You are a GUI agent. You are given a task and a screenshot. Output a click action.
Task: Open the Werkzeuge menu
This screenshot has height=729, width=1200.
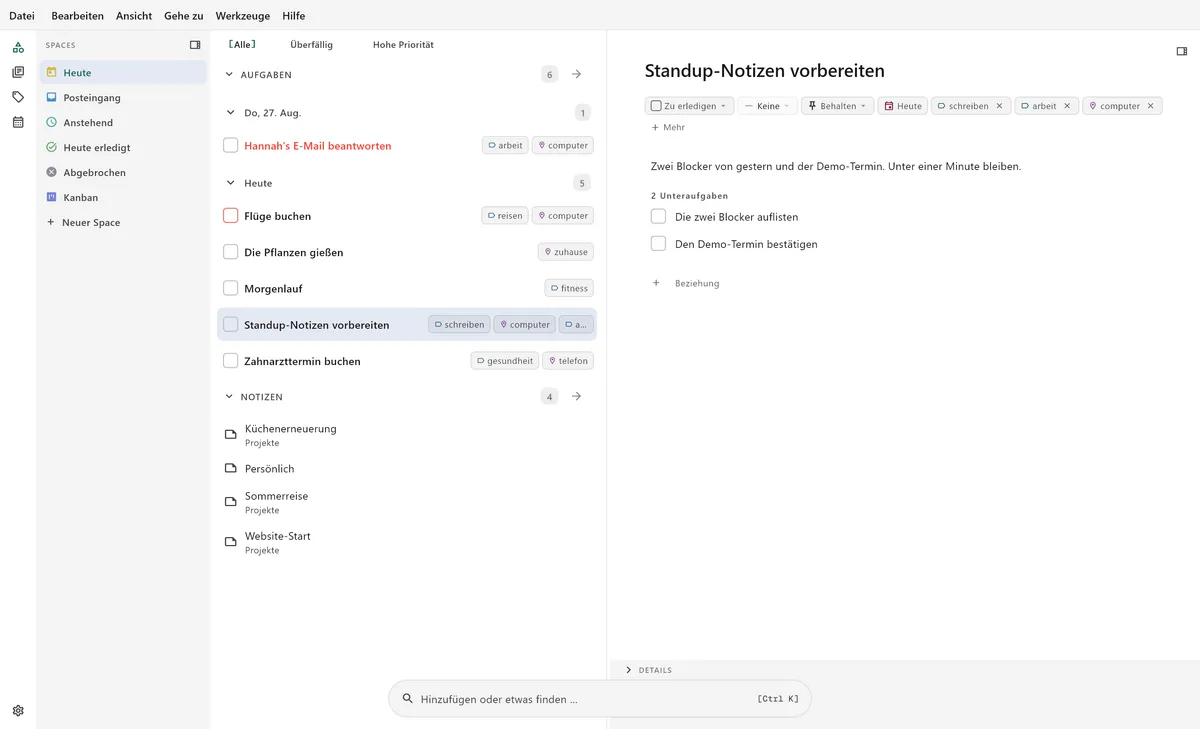pyautogui.click(x=243, y=16)
